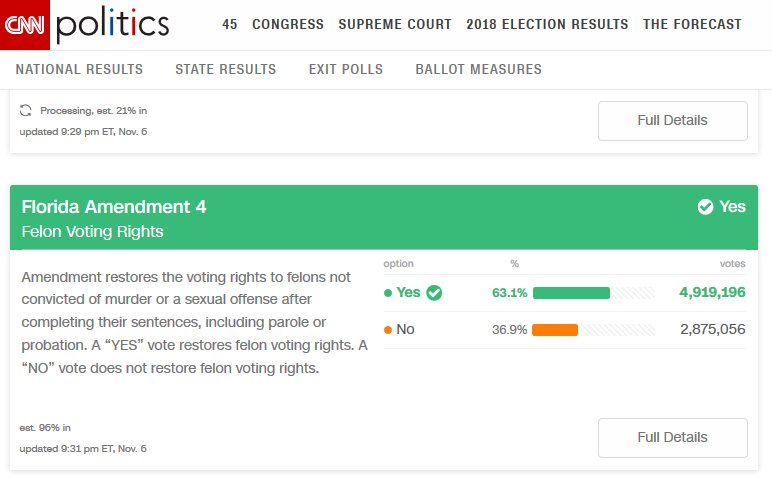
Task: Click Full Details button for upper measure
Action: [x=673, y=121]
